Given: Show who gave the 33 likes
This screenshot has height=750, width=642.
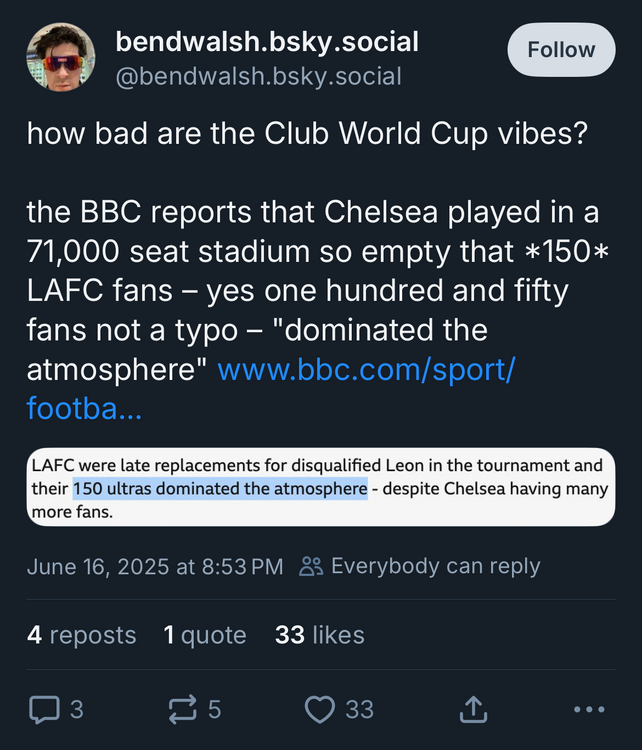Looking at the screenshot, I should tap(319, 635).
